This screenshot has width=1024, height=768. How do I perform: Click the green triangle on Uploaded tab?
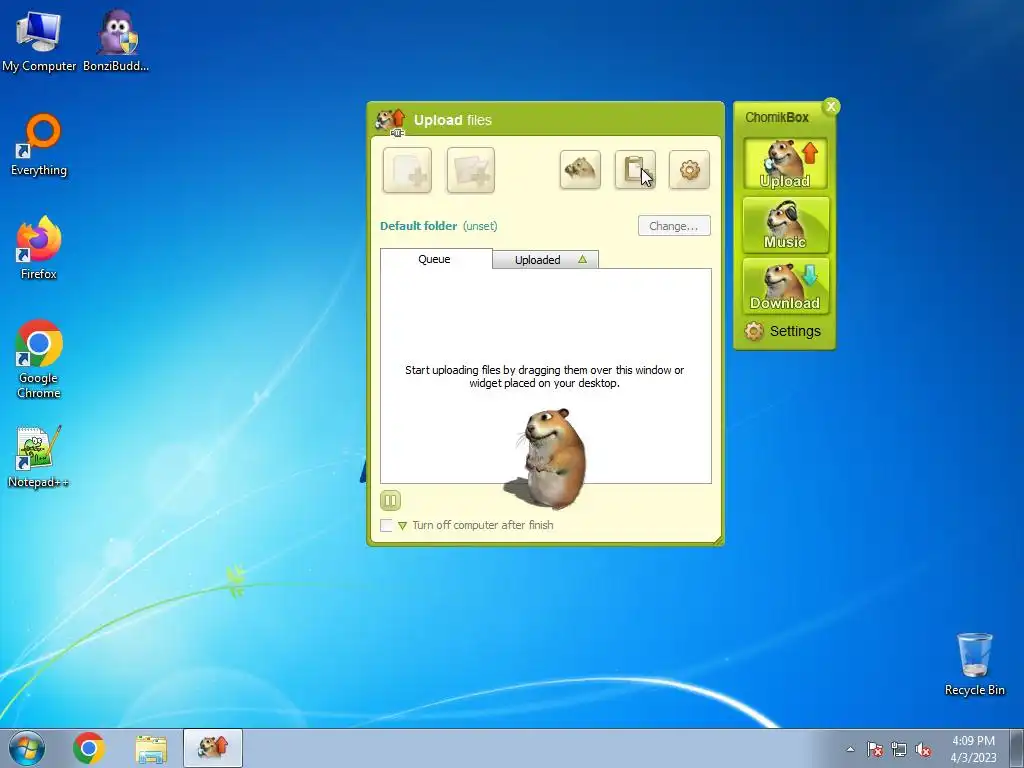pyautogui.click(x=583, y=259)
